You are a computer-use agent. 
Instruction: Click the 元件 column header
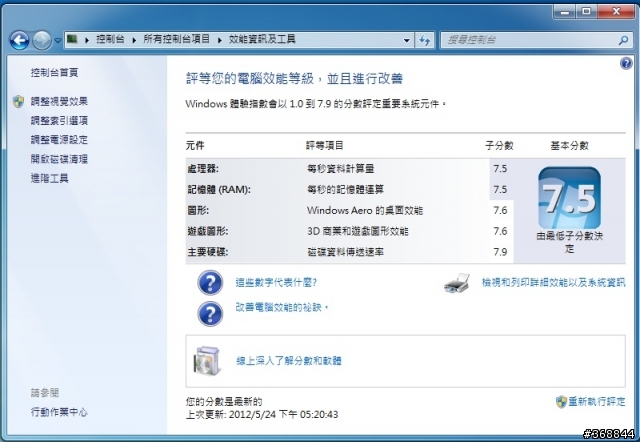[195, 146]
